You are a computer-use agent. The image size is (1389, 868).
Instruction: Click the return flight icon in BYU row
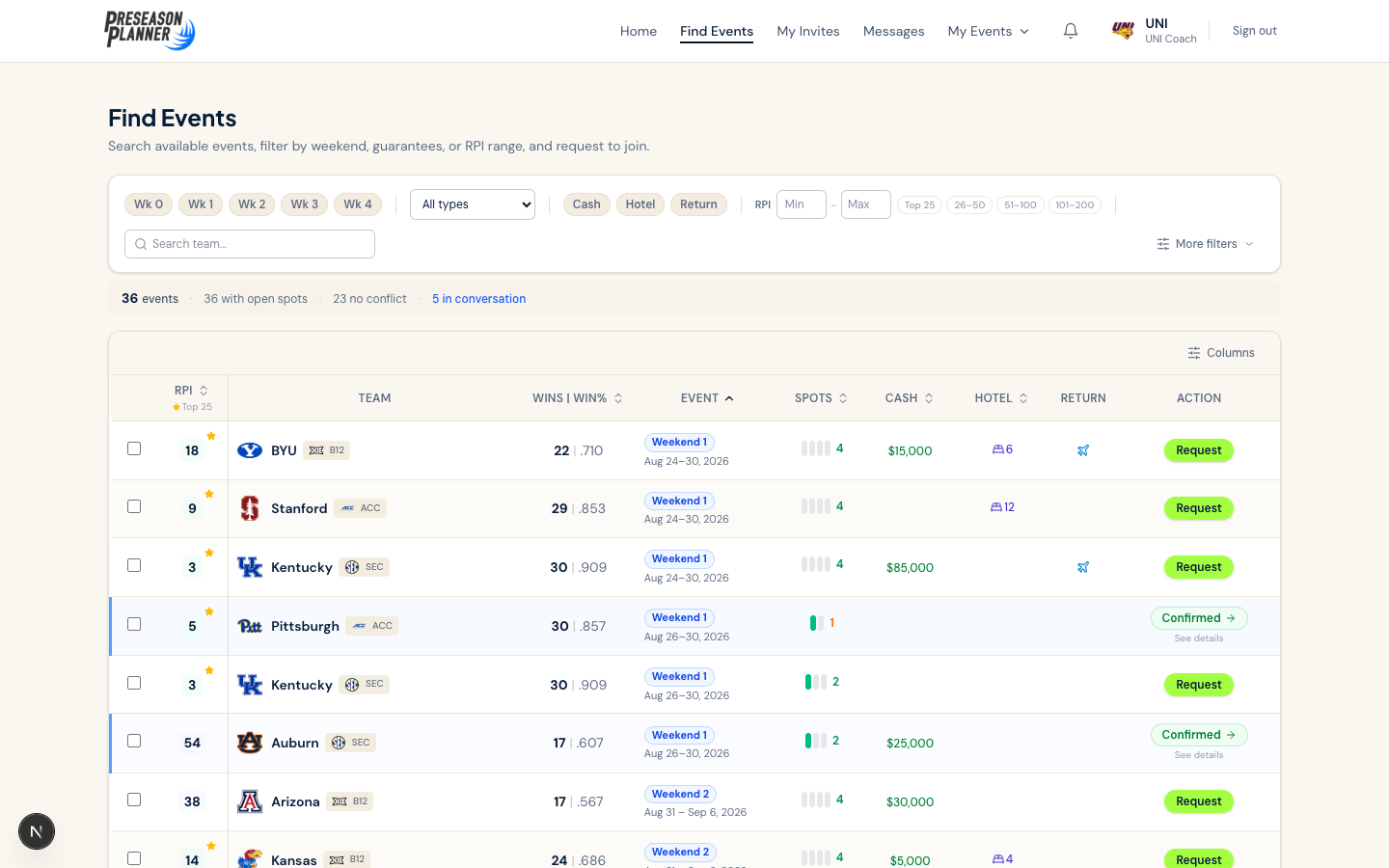[x=1083, y=450]
